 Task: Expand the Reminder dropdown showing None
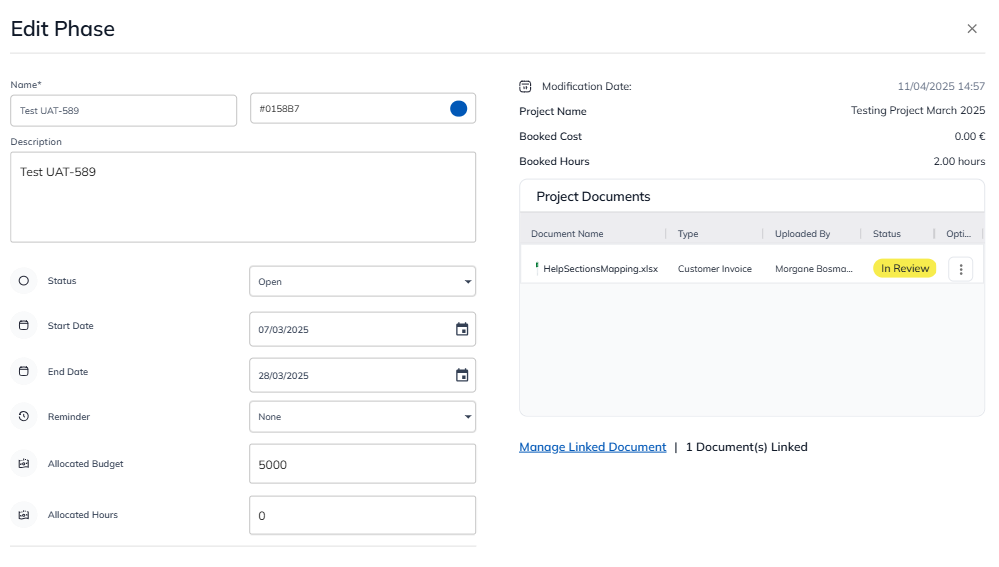click(x=362, y=417)
